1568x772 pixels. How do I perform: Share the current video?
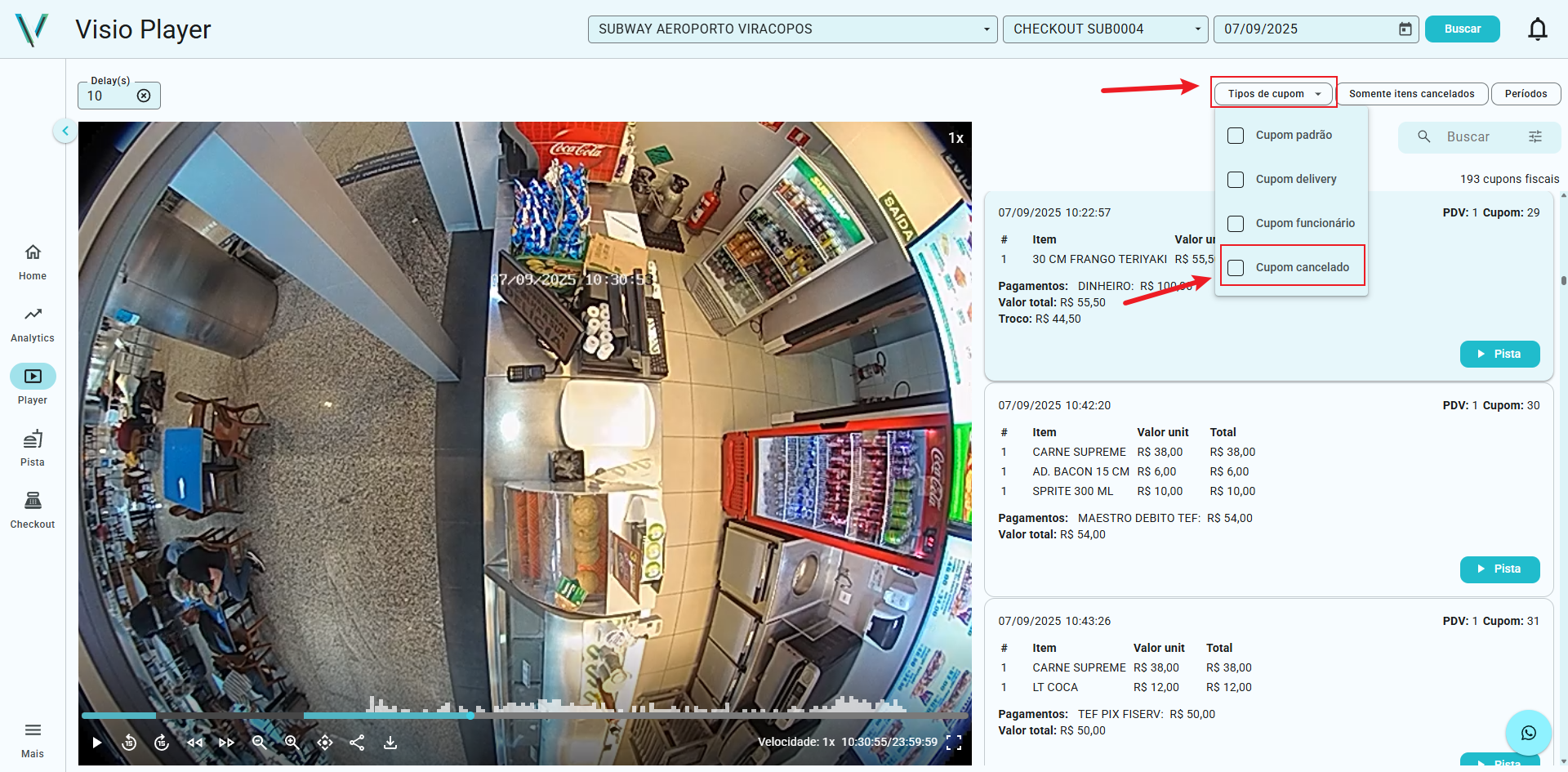pos(357,743)
